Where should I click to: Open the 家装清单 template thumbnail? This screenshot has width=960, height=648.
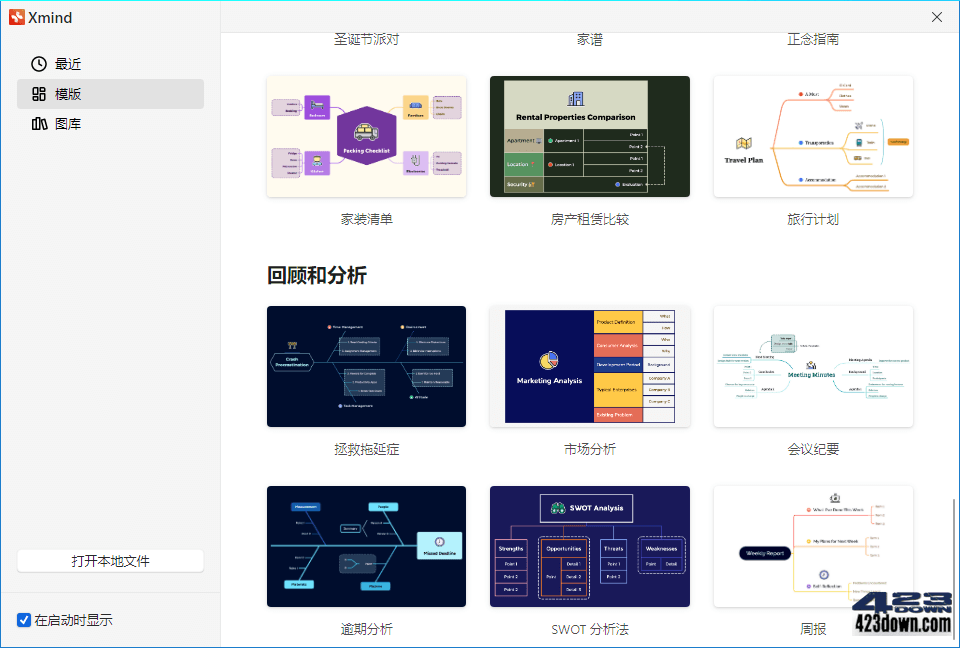tap(366, 136)
